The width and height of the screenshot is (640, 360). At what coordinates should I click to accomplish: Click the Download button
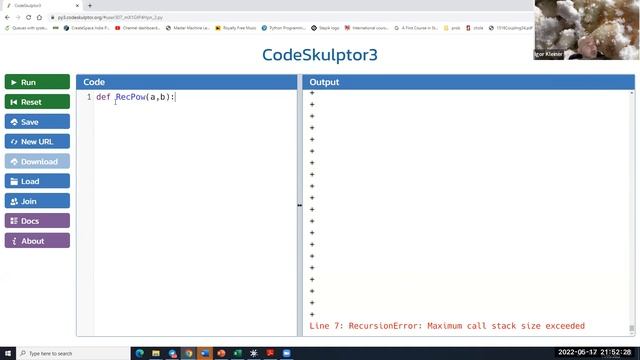(x=37, y=161)
